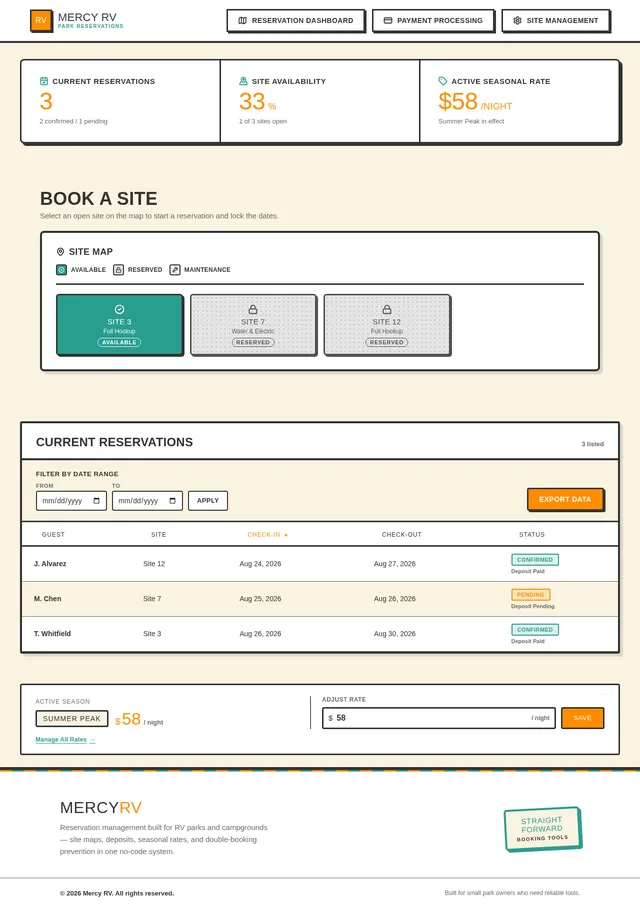Click the lock icon on Site 12 tile
Screen dimensions: 640x915
coord(387,309)
